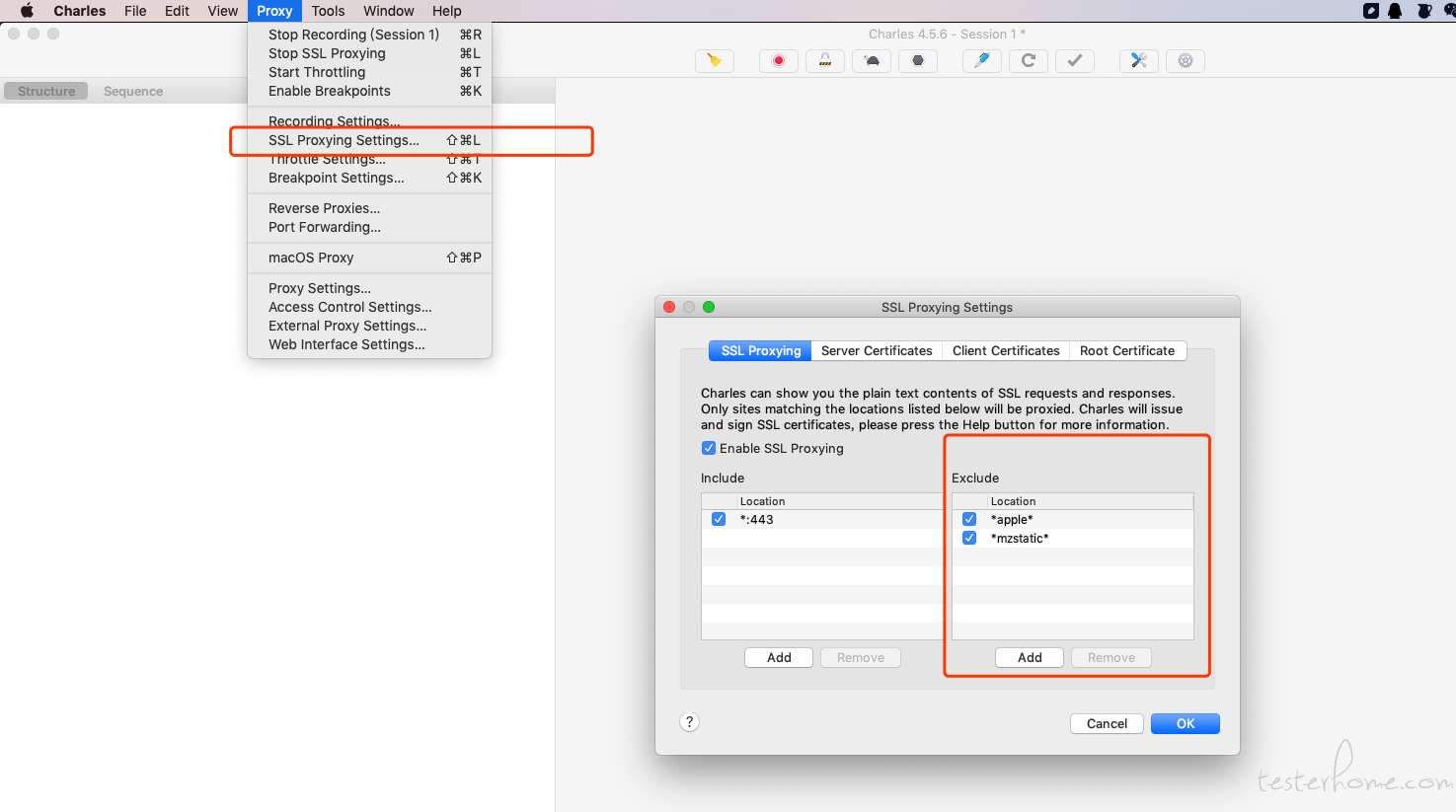Choose External Proxy Settings... menu item
This screenshot has width=1456, height=812.
pos(369,326)
